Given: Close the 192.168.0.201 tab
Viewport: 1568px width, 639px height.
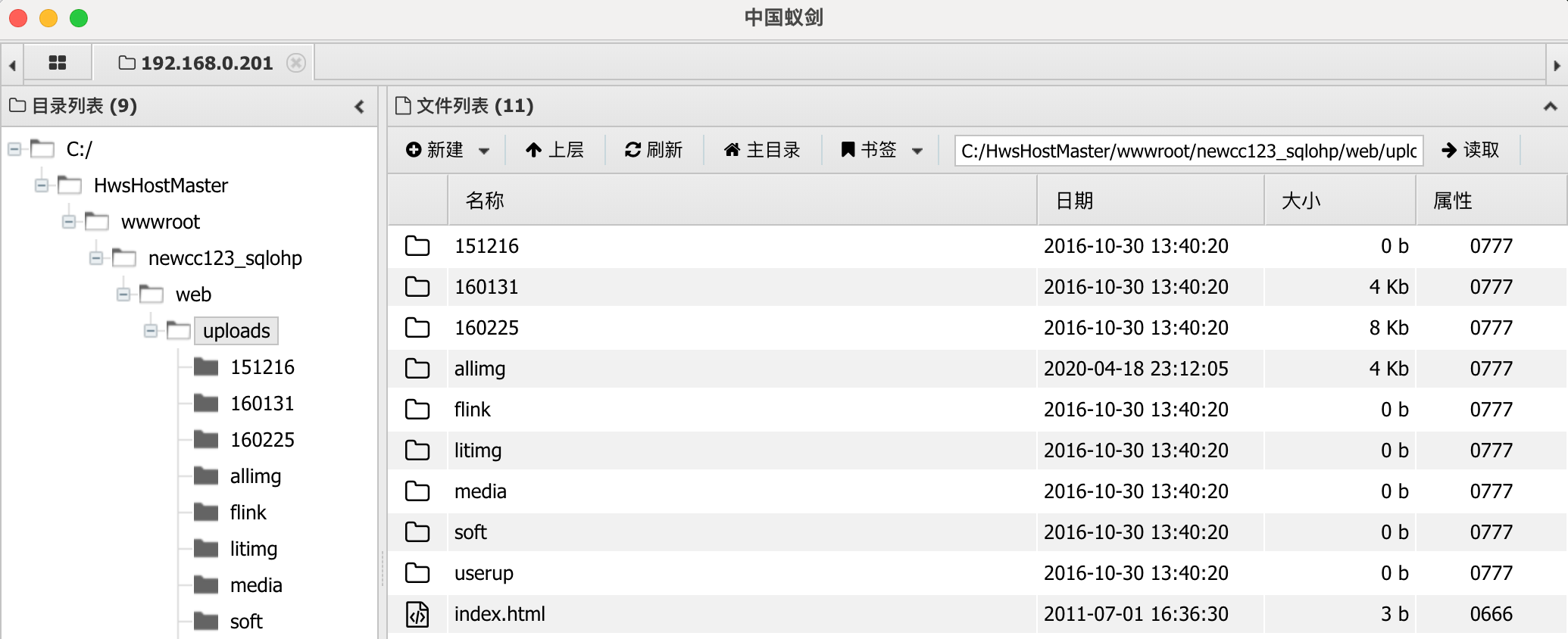Looking at the screenshot, I should click(296, 63).
